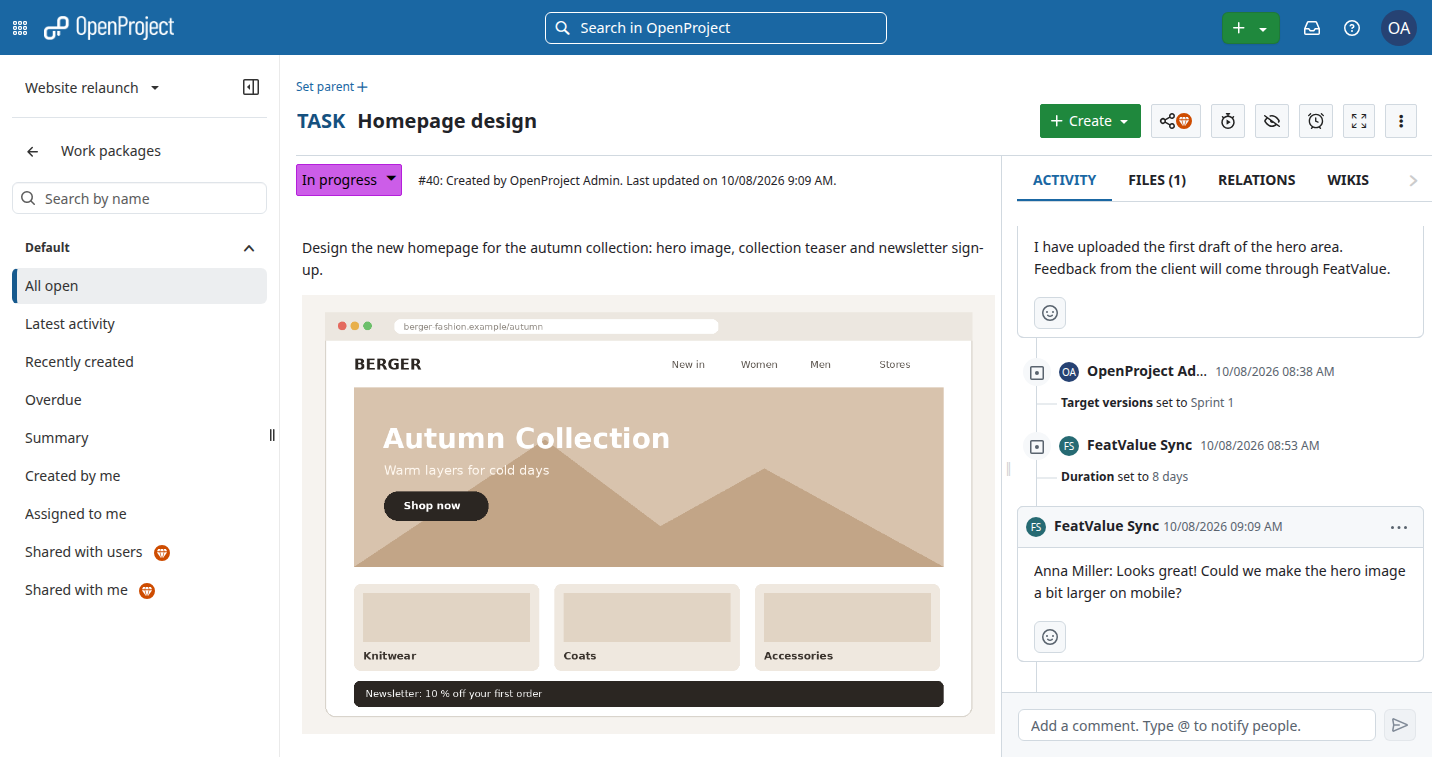Image resolution: width=1432 pixels, height=757 pixels.
Task: Click the Set parent link
Action: pos(332,87)
